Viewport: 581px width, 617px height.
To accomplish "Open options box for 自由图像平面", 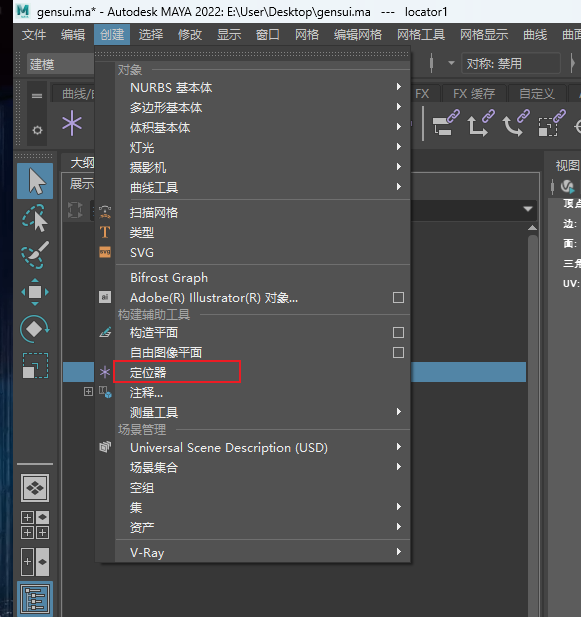I will [x=398, y=353].
